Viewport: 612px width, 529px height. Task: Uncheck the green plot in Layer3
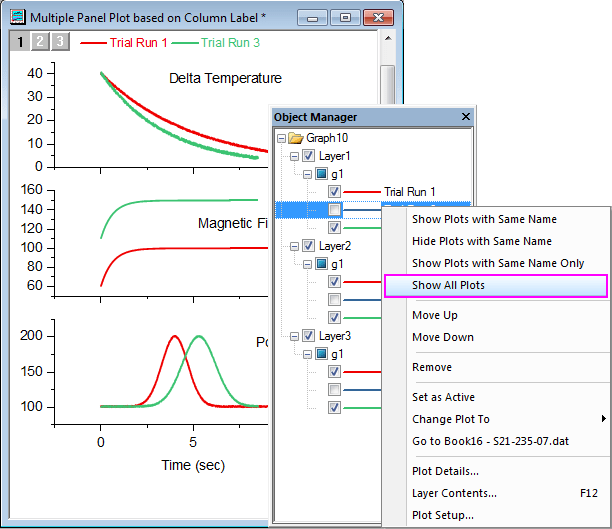334,408
